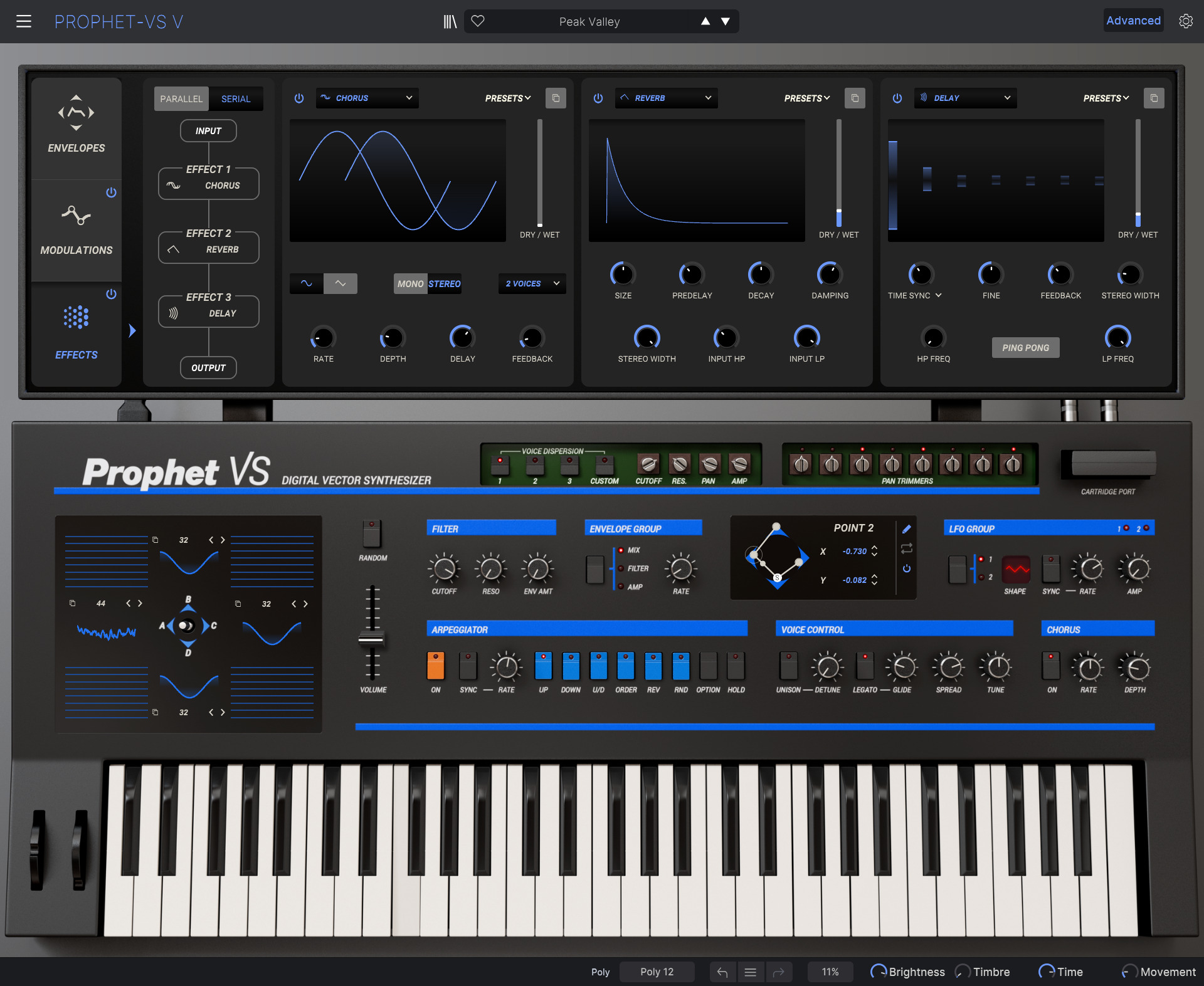The height and width of the screenshot is (986, 1204).
Task: Toggle Modulations panel power icon
Action: (x=111, y=192)
